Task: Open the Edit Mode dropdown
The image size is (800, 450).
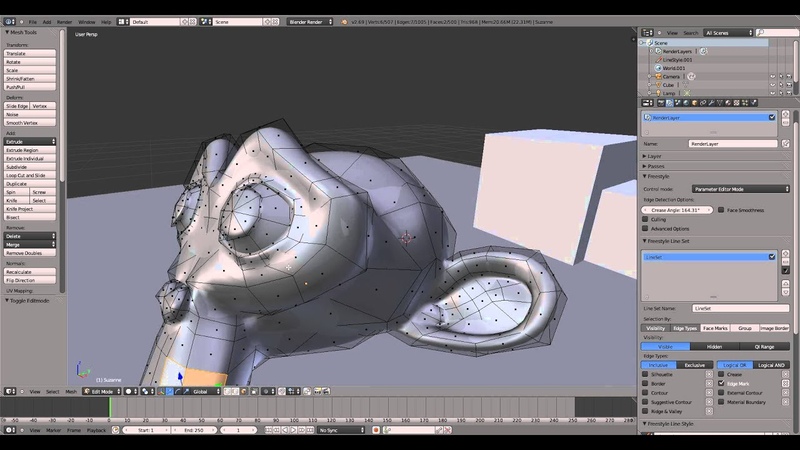Action: click(102, 391)
